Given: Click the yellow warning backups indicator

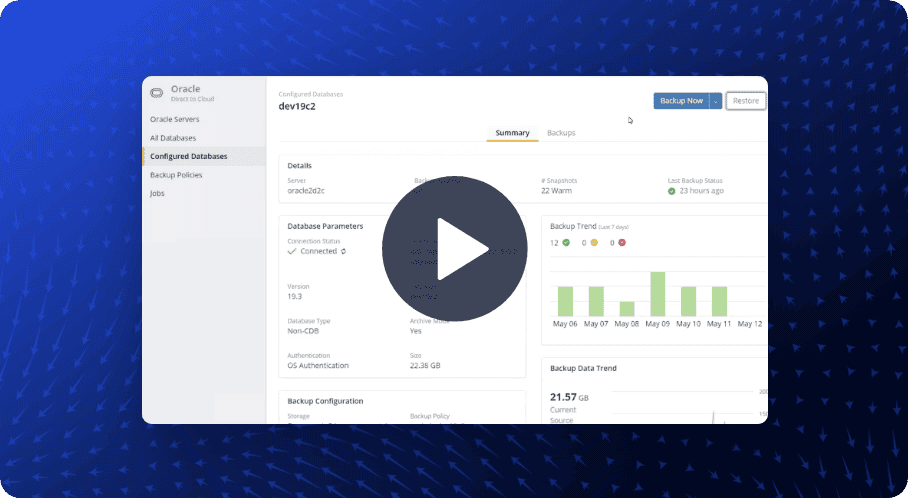Looking at the screenshot, I should (594, 242).
